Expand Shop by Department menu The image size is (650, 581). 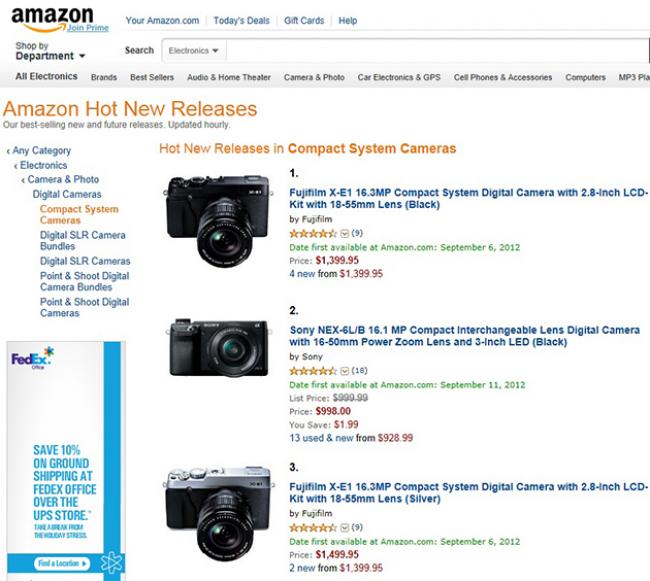[50, 51]
